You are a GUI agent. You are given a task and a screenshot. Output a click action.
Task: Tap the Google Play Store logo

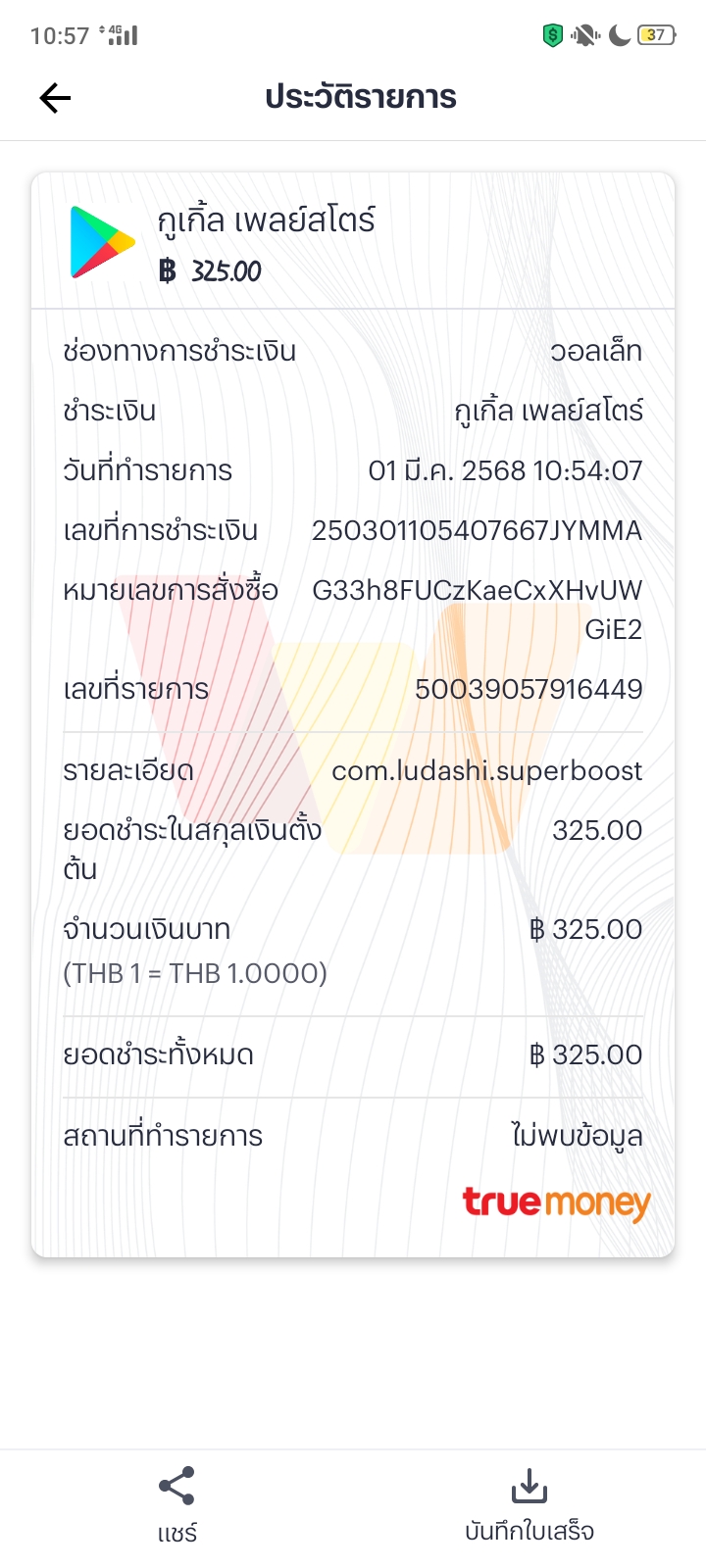(x=101, y=241)
